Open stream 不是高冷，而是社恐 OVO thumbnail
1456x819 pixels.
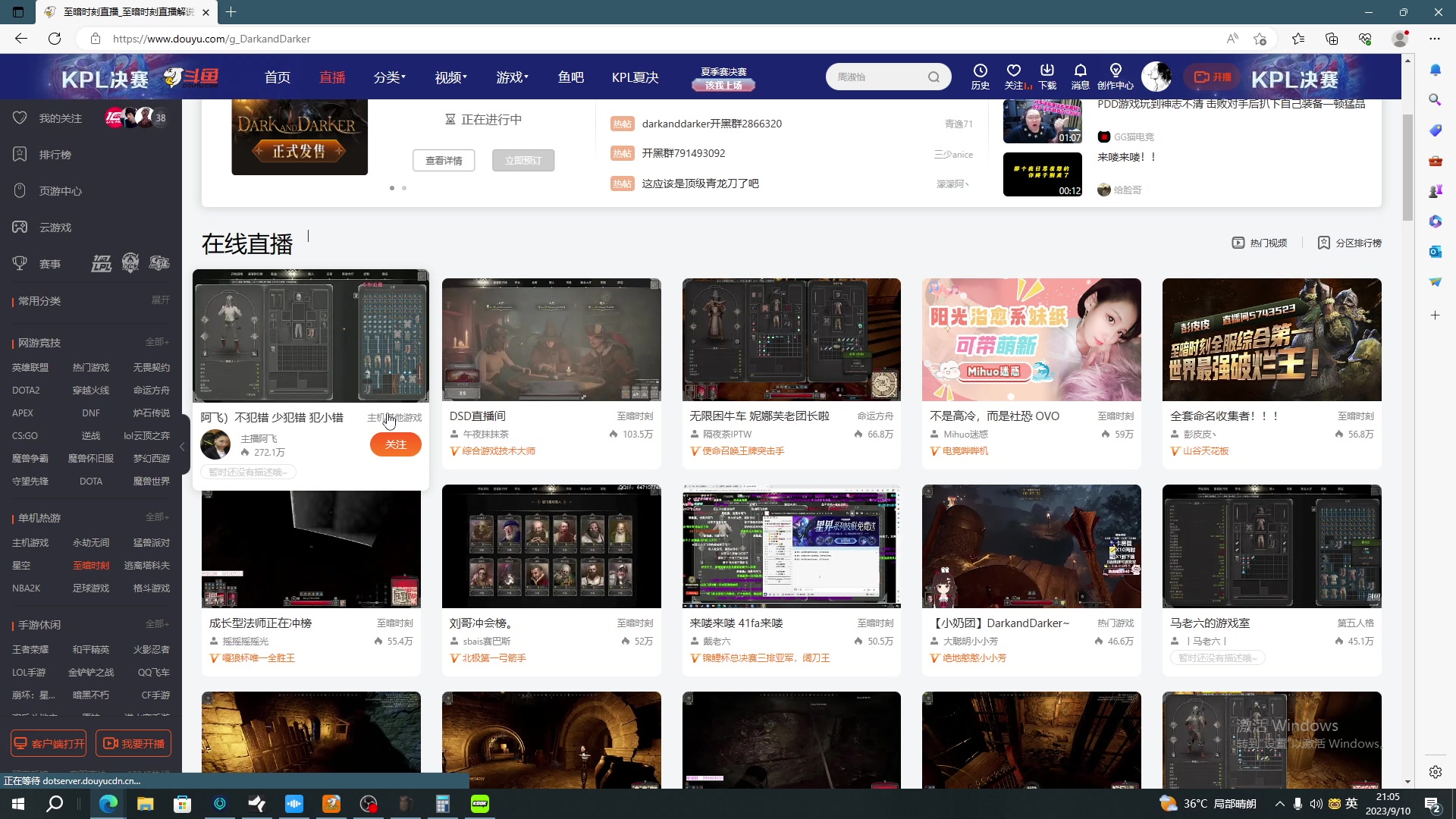point(1031,340)
